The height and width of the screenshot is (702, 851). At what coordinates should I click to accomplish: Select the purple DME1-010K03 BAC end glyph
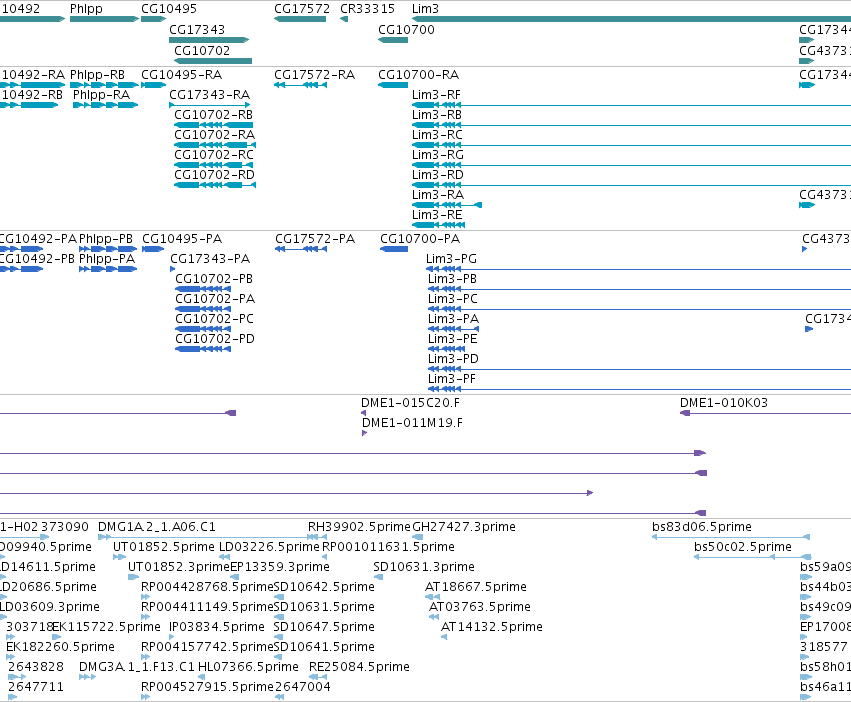coord(765,413)
